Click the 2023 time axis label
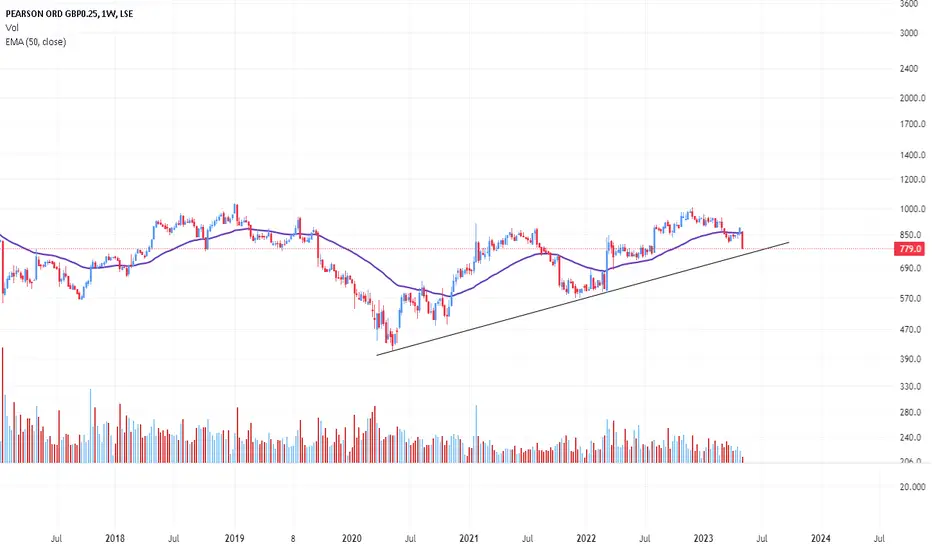 703,539
